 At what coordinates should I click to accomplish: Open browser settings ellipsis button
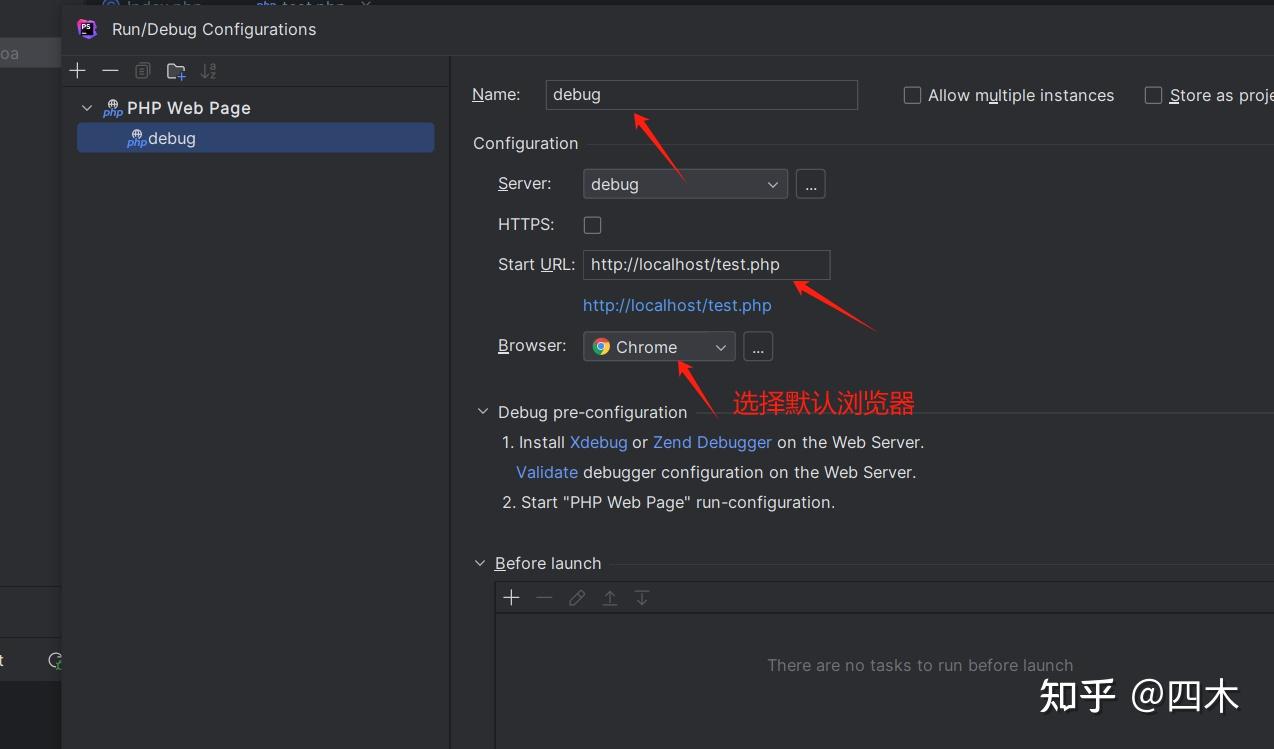(758, 347)
